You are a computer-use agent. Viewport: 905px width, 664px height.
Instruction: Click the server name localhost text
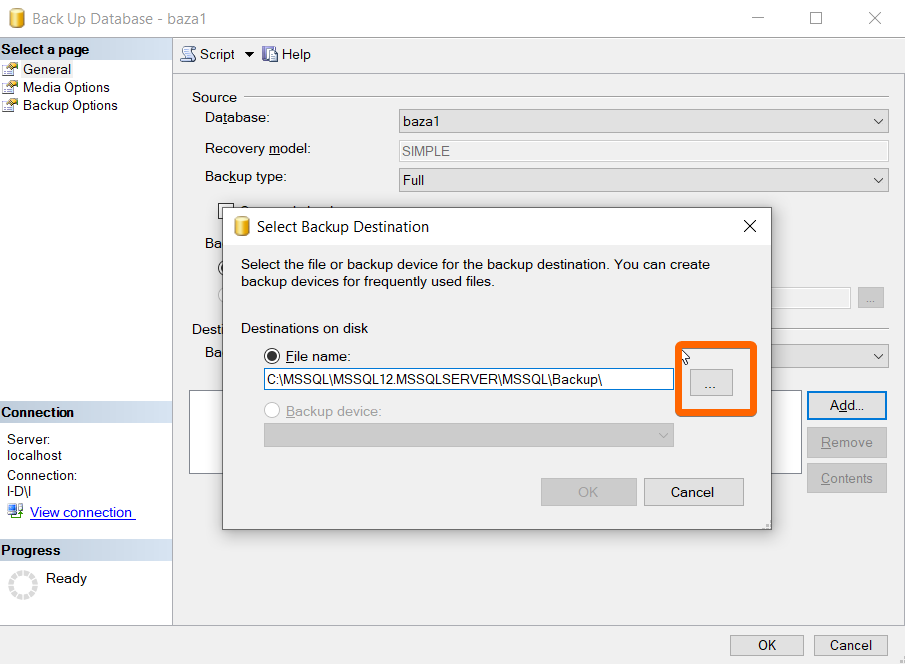[34, 456]
